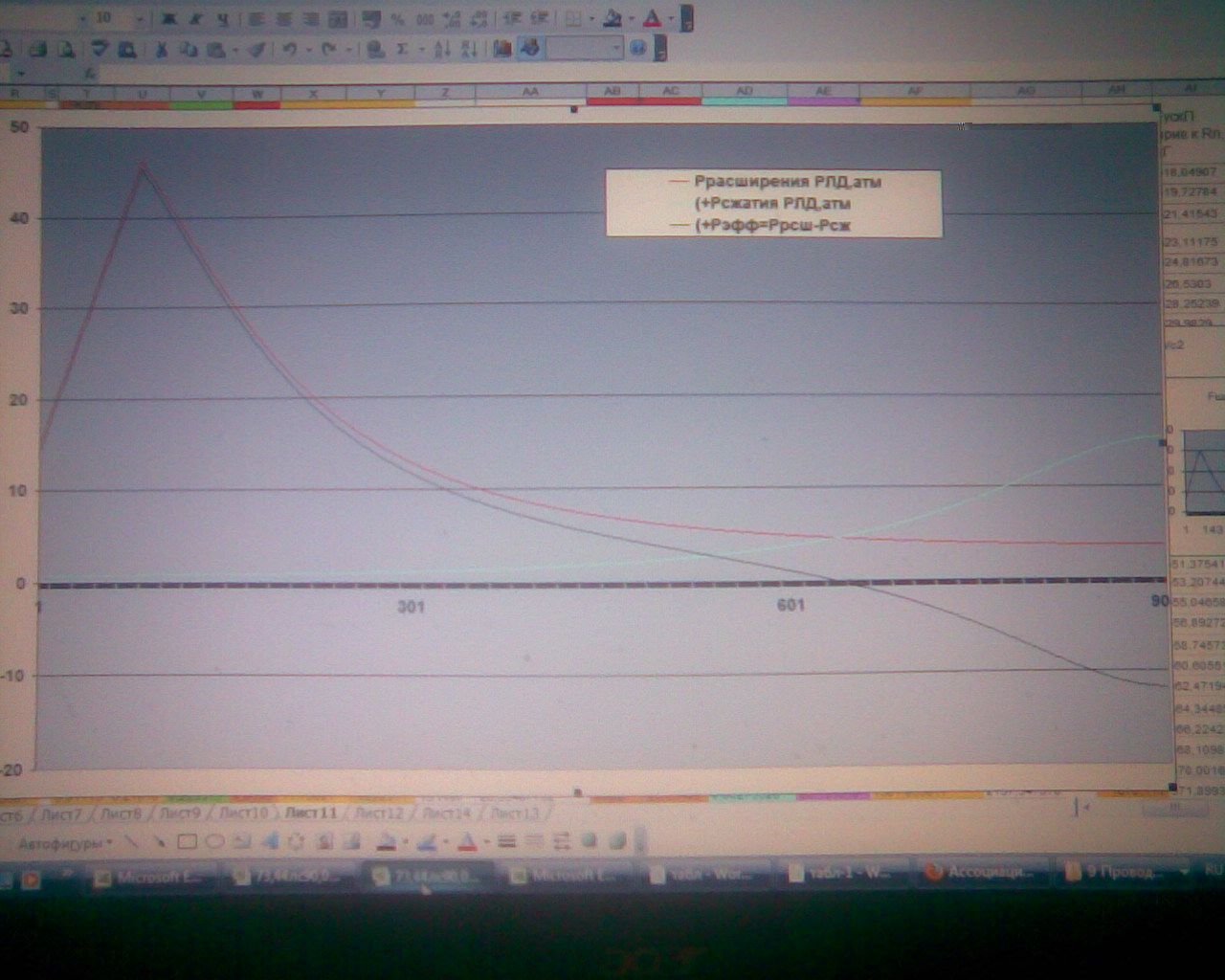1225x980 pixels.
Task: Click the Cut scissors icon
Action: tap(162, 49)
